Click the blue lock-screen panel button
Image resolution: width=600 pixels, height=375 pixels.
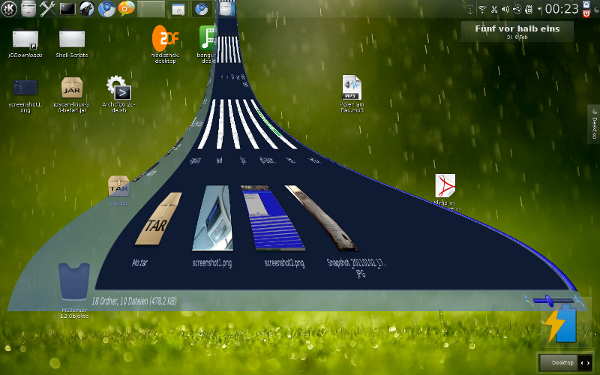pyautogui.click(x=587, y=5)
